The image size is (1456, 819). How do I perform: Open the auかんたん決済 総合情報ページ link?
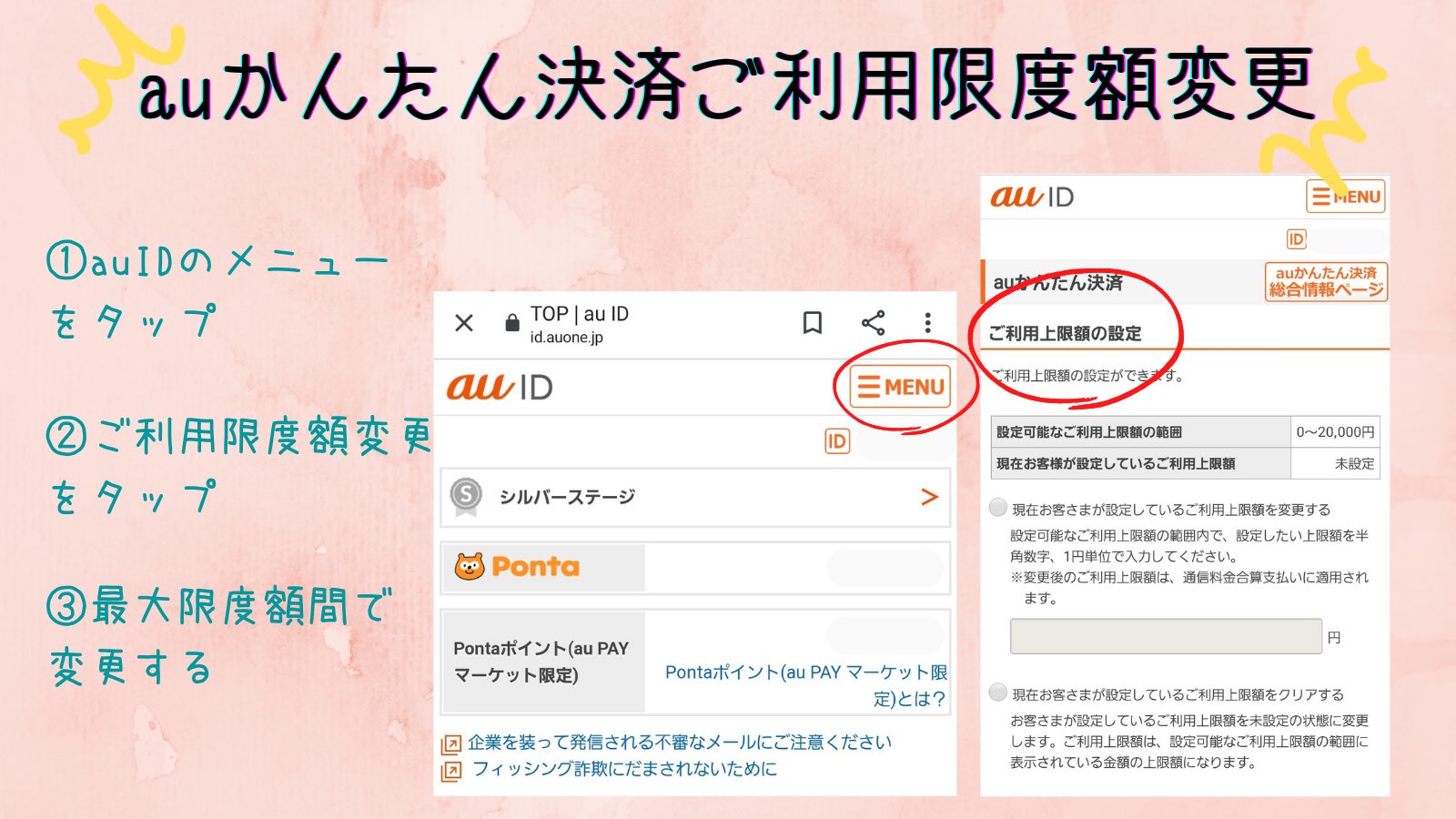click(1328, 281)
